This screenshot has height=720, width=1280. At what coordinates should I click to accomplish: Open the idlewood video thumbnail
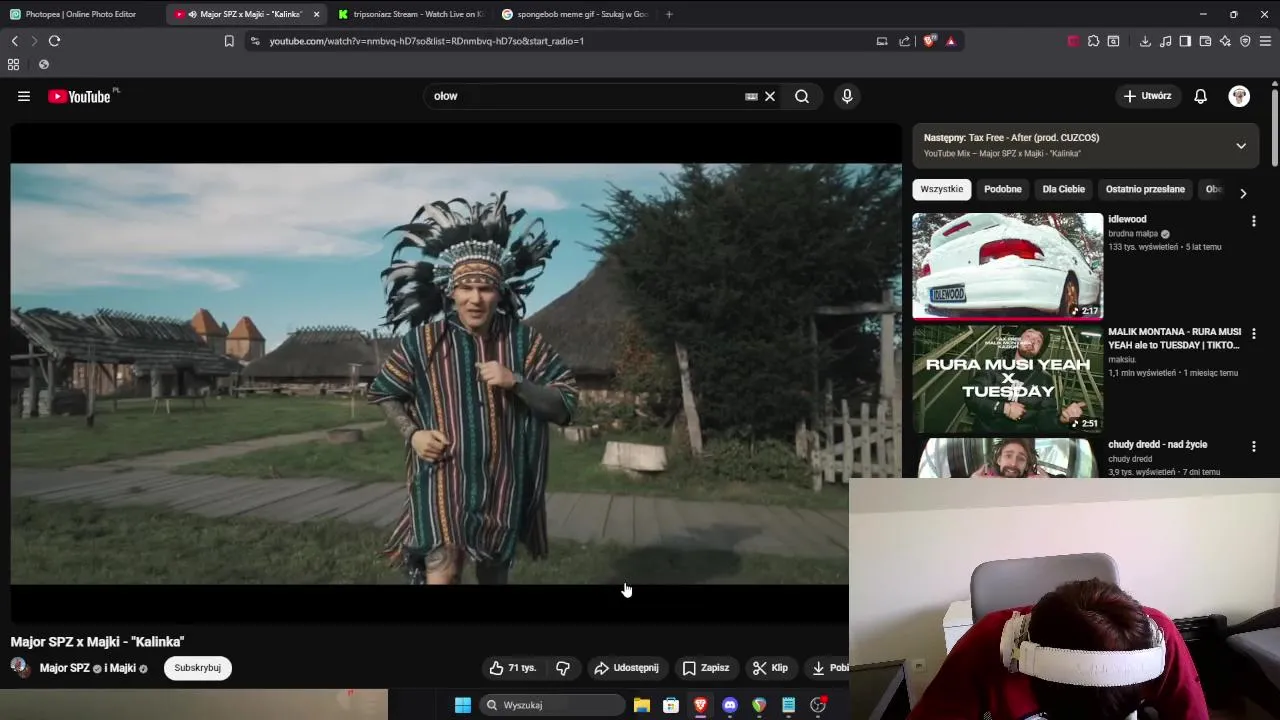(1007, 266)
